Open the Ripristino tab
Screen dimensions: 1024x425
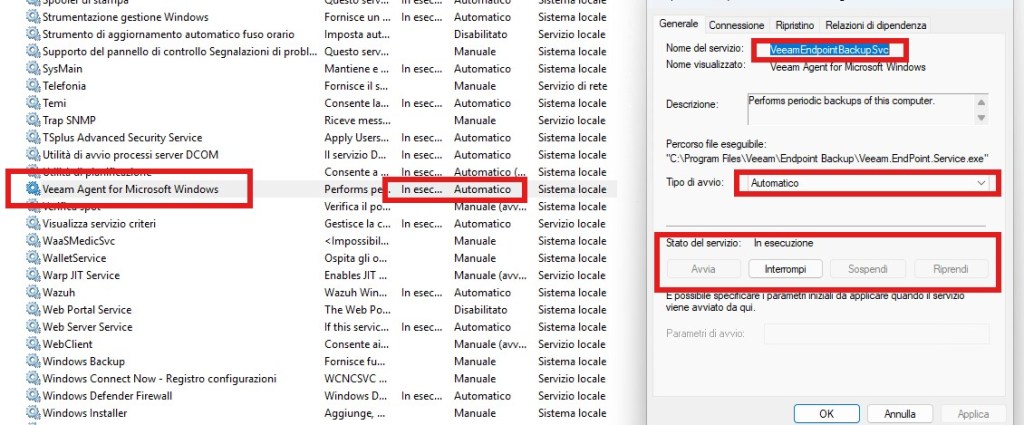(795, 25)
